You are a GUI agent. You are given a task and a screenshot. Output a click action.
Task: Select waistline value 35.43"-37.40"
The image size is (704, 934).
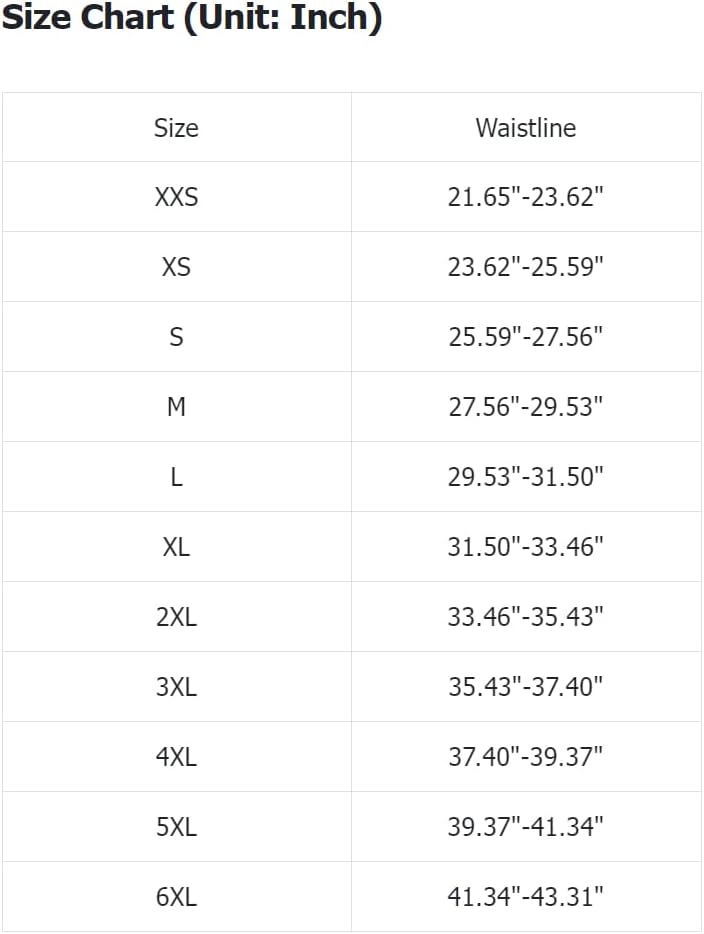(x=526, y=687)
